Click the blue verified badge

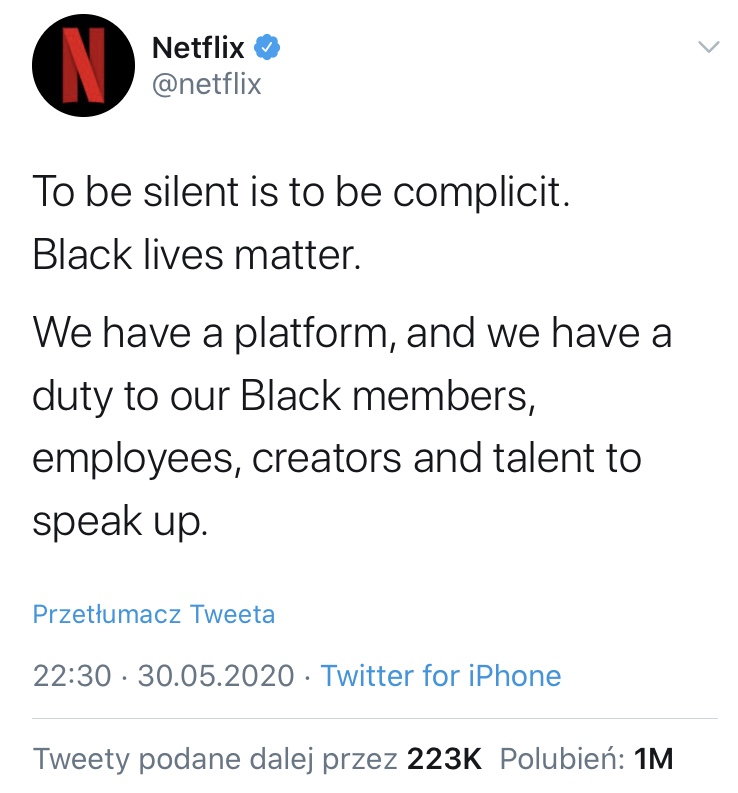click(x=265, y=46)
